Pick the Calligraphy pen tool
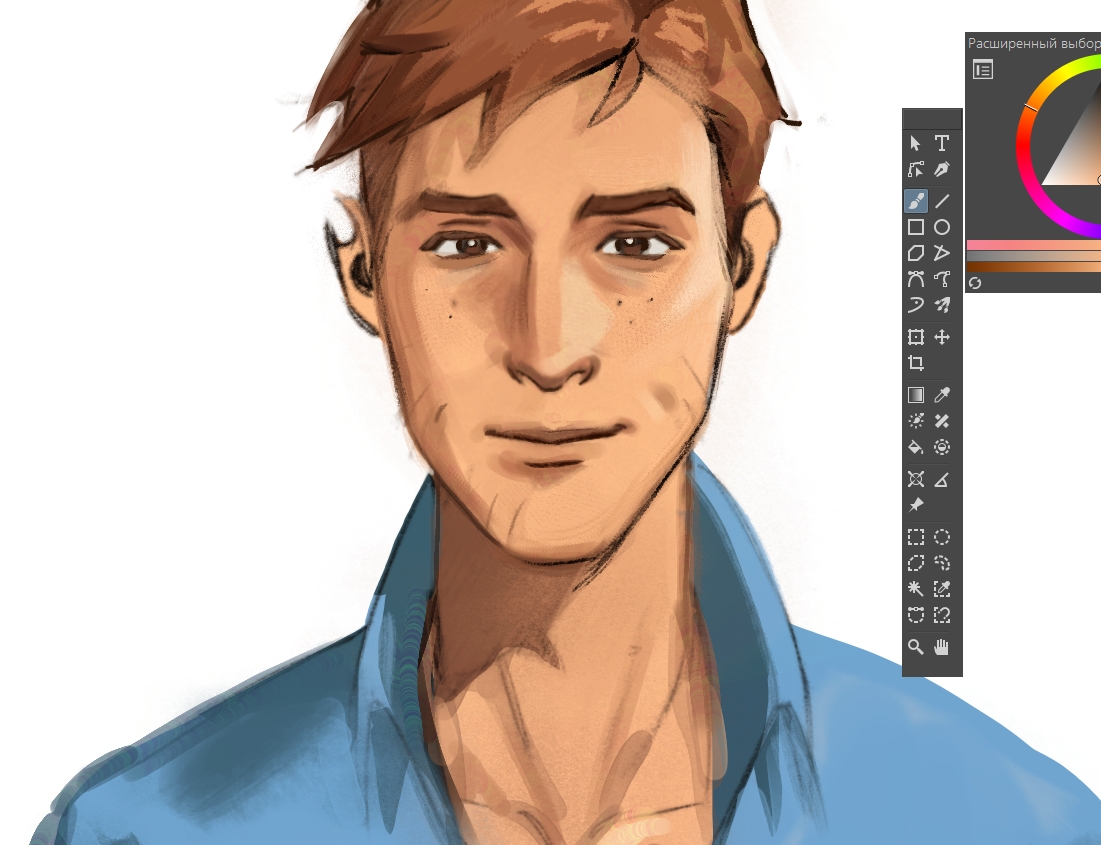The width and height of the screenshot is (1101, 845). coord(942,170)
